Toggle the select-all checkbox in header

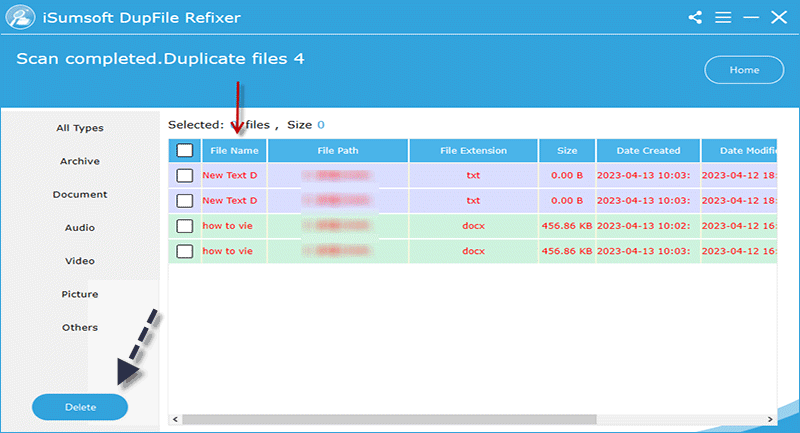pyautogui.click(x=185, y=150)
